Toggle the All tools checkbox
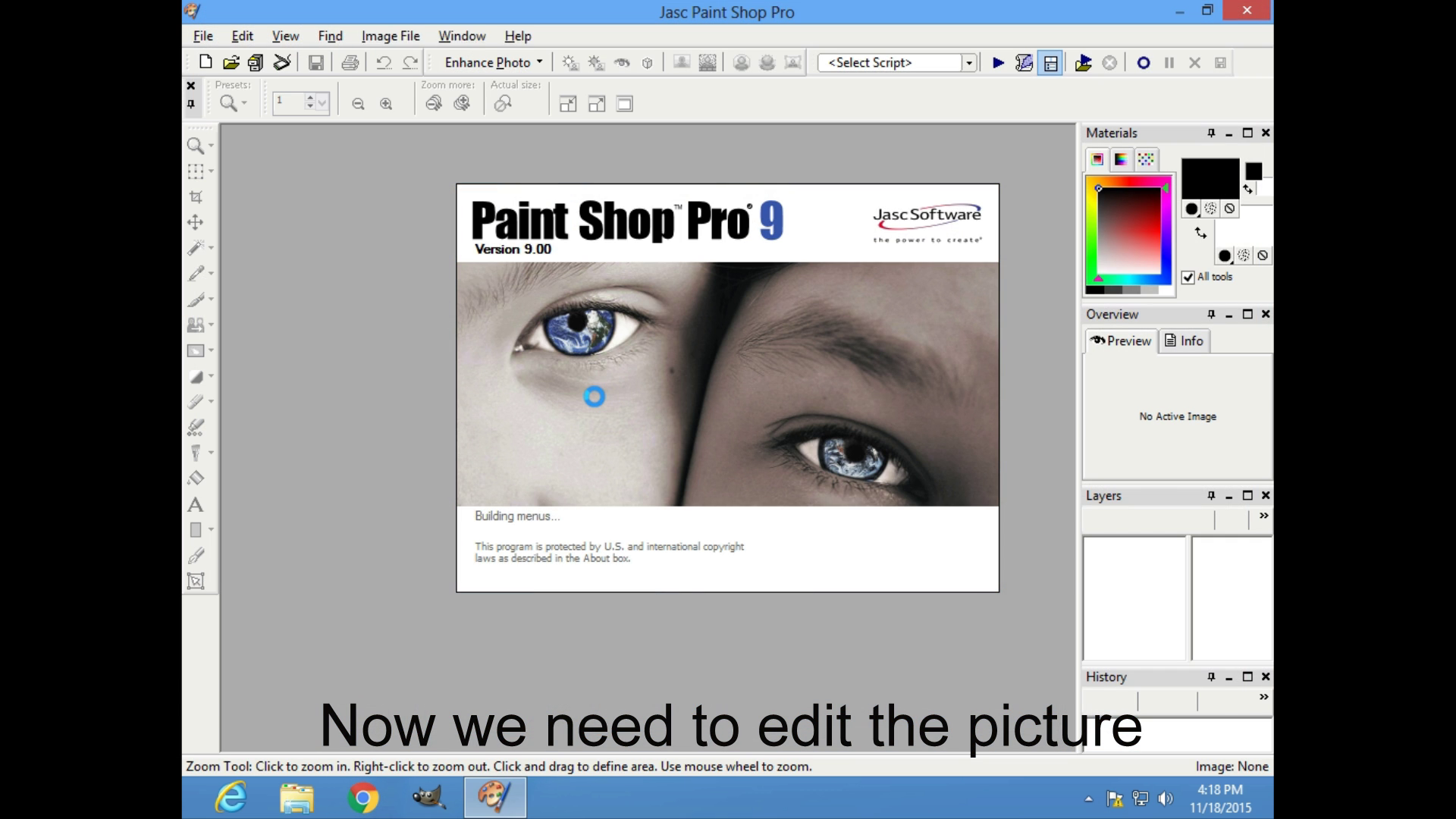1456x819 pixels. point(1188,278)
